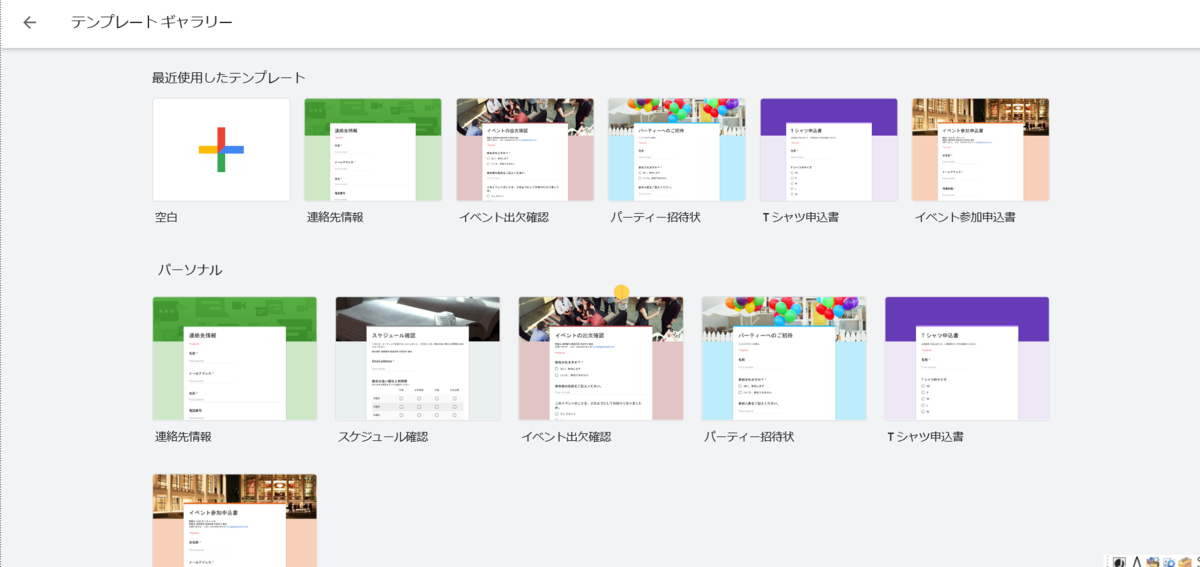
Task: Click the 空白 label text
Action: pos(166,217)
